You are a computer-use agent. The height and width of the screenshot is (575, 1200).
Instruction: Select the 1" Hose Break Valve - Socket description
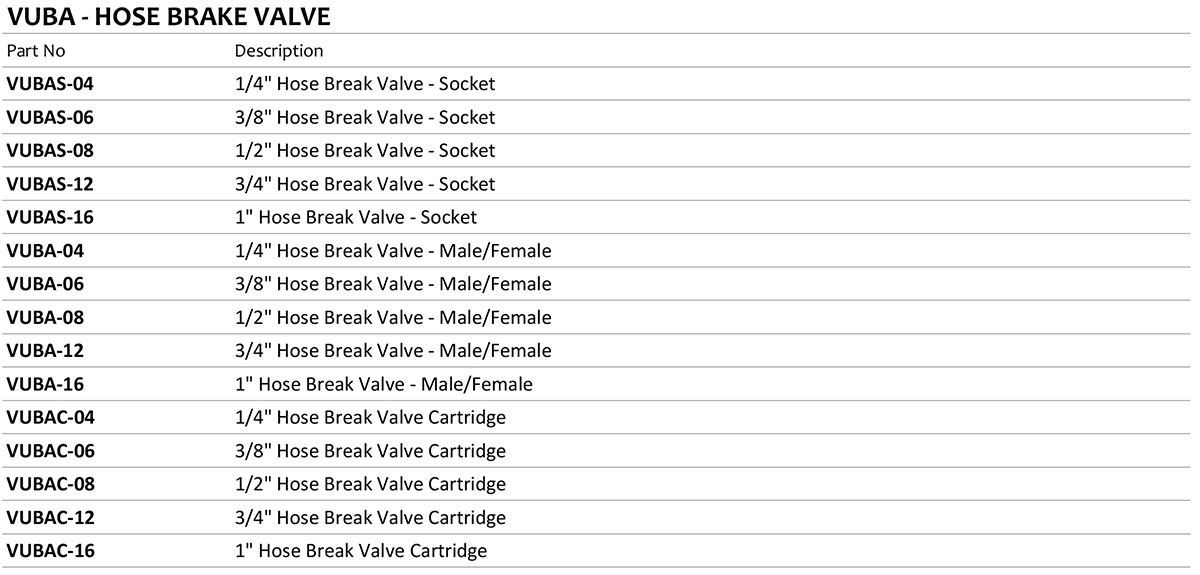pyautogui.click(x=356, y=217)
